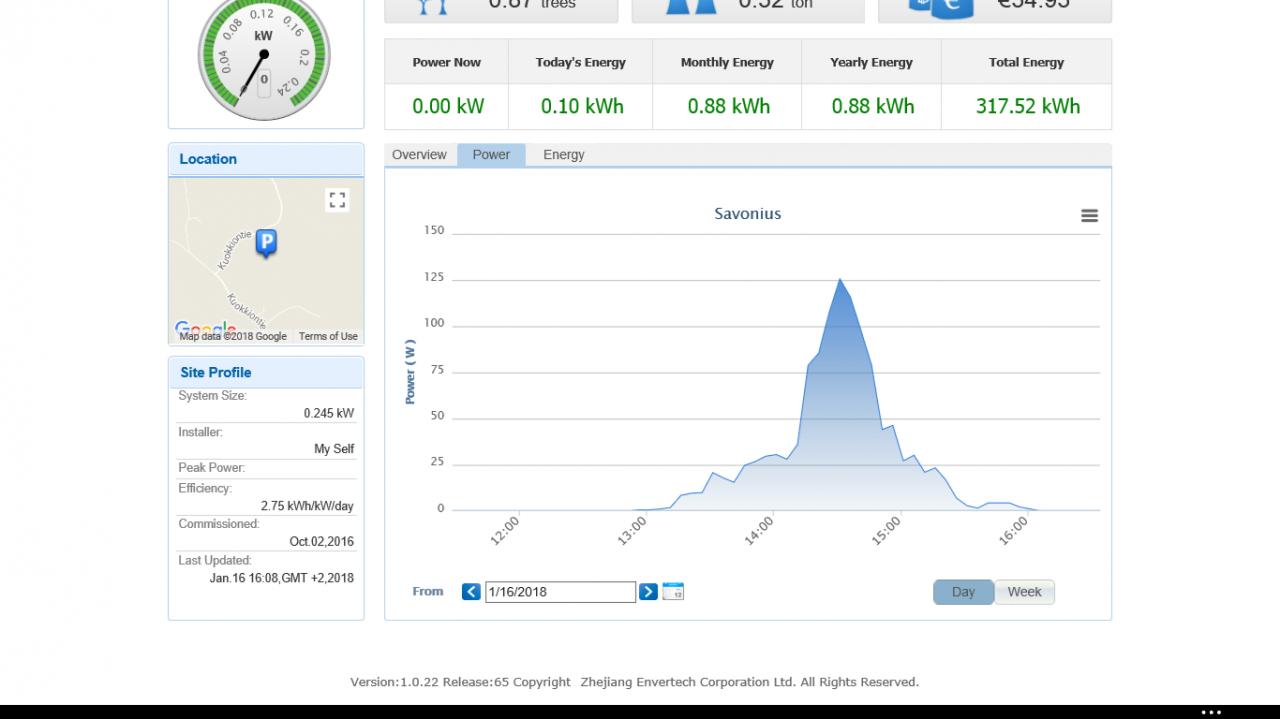
Task: Click the 0.88 kWh value under Monthly Energy
Action: pyautogui.click(x=728, y=106)
